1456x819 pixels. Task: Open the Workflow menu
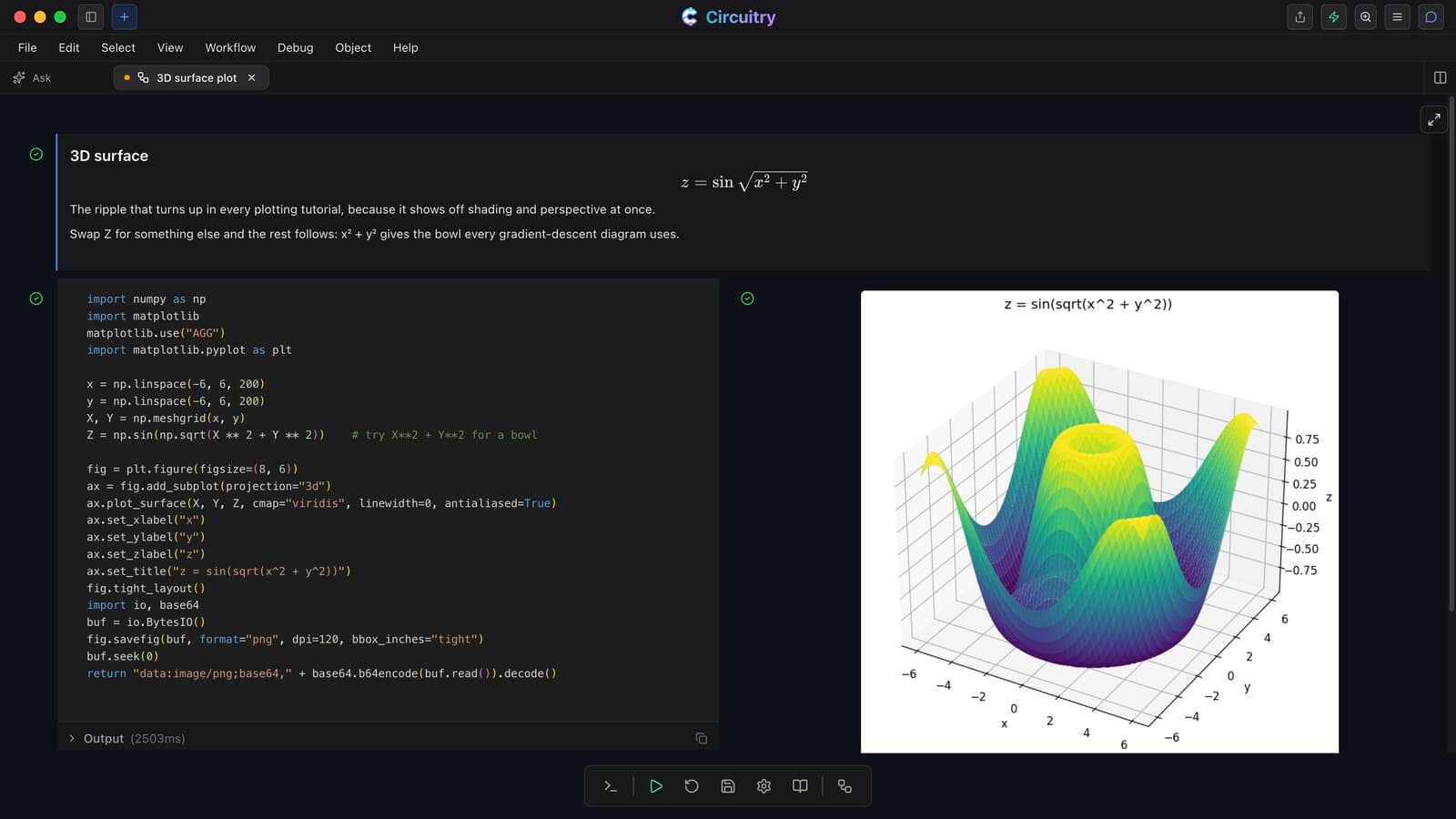[230, 47]
